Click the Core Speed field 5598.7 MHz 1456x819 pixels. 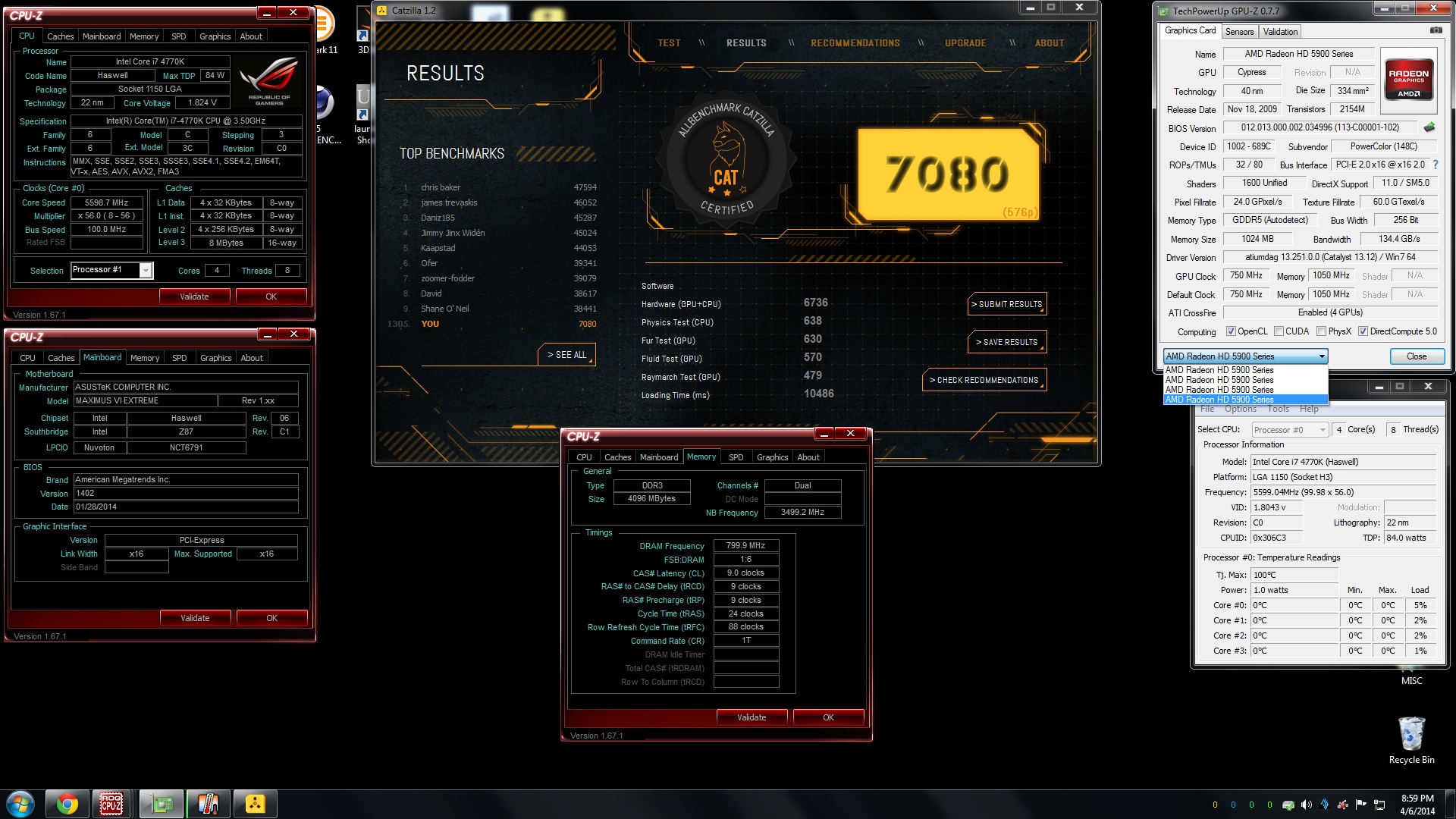coord(106,202)
